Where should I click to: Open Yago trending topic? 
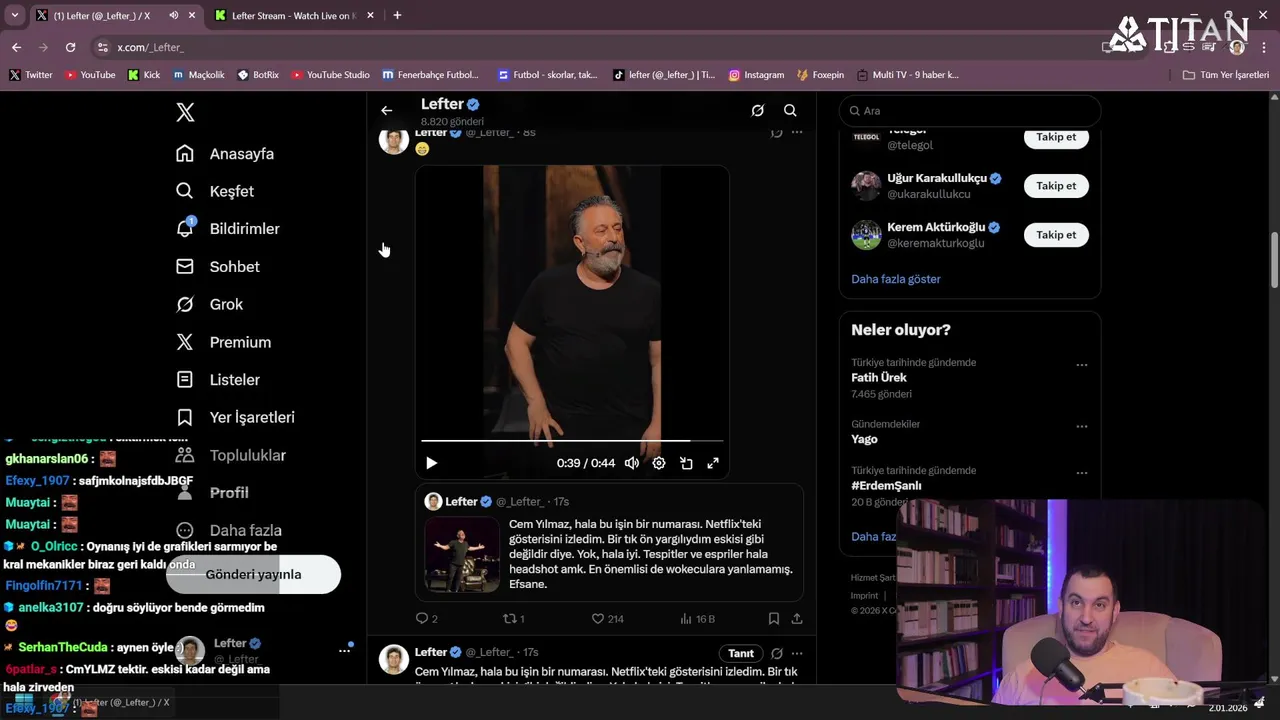(864, 439)
